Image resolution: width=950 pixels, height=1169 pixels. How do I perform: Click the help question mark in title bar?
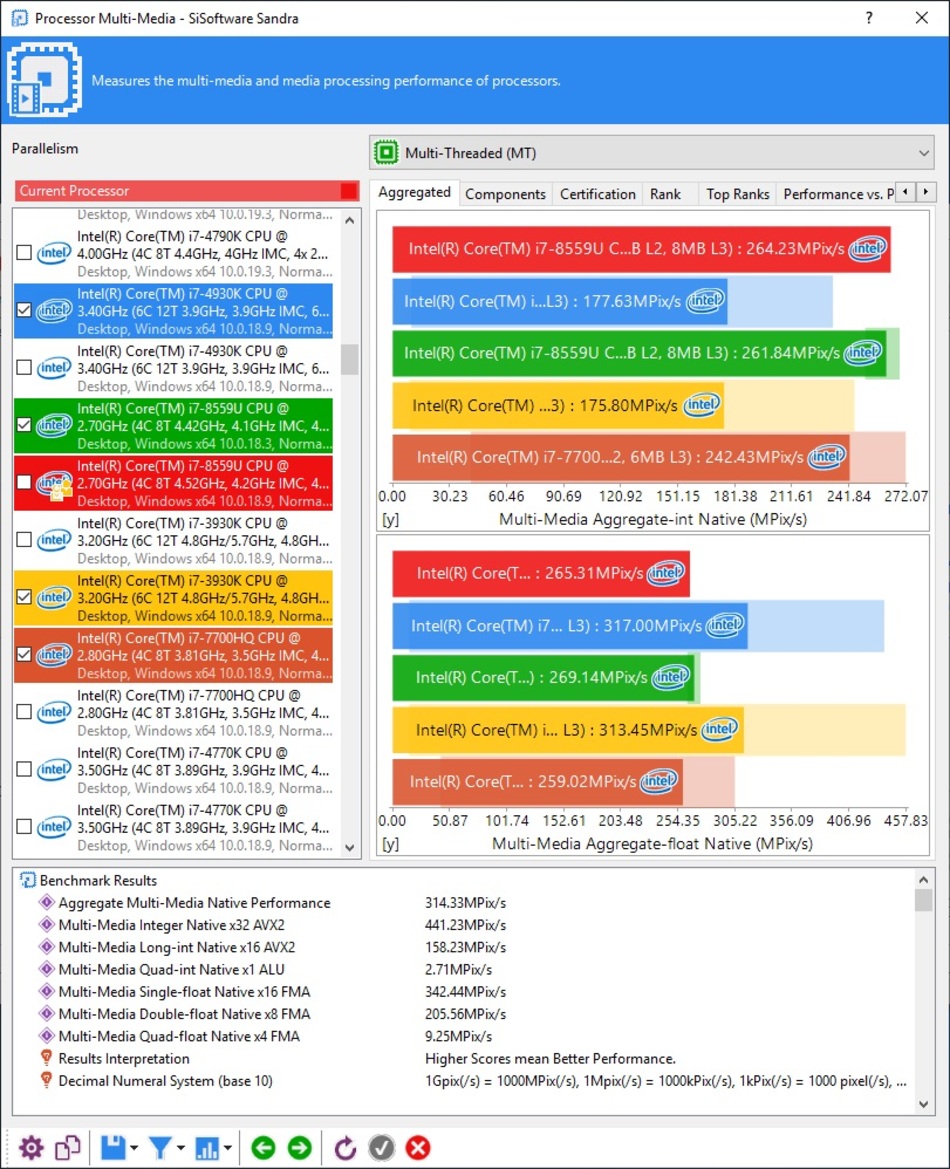click(869, 18)
